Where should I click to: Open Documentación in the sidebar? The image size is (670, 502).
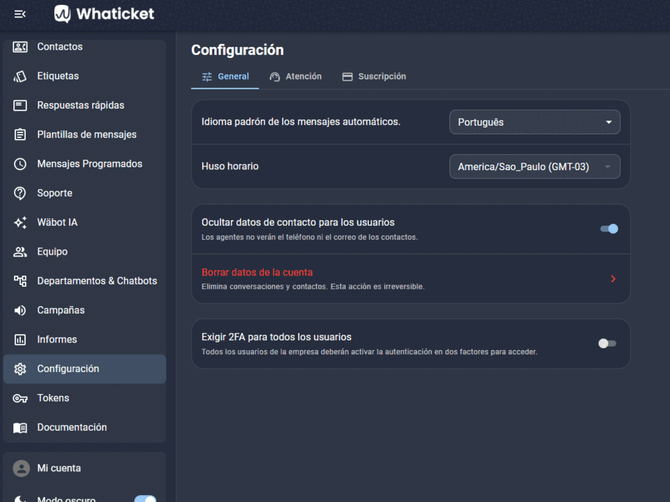click(x=85, y=428)
